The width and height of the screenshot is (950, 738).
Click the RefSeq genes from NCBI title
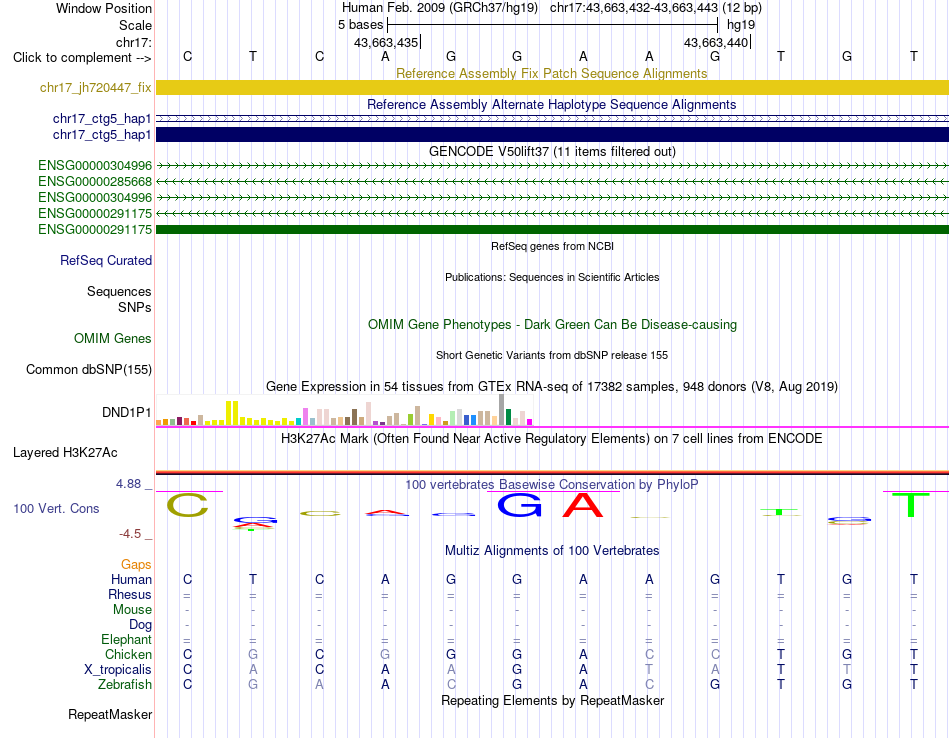(552, 247)
